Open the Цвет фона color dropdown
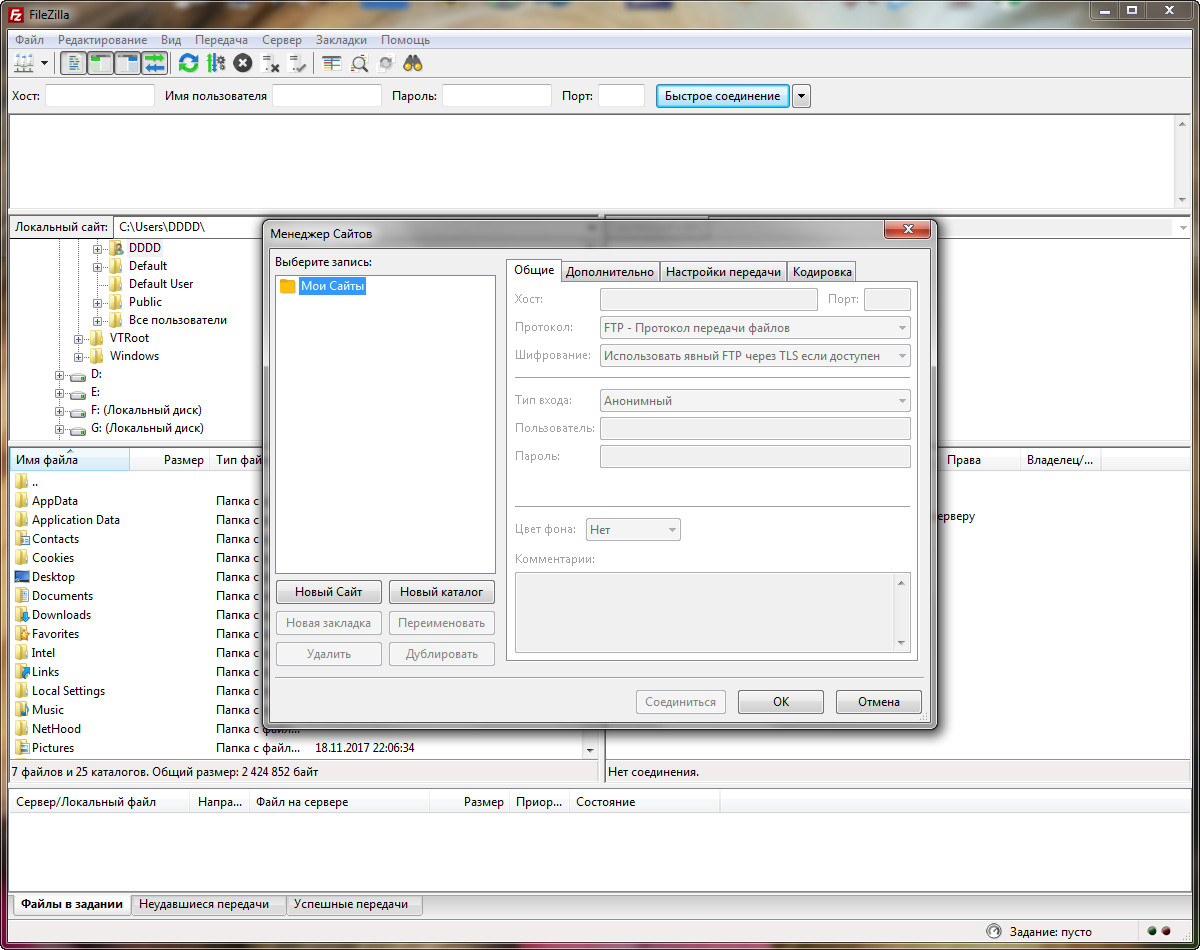The width and height of the screenshot is (1200, 950). [634, 530]
